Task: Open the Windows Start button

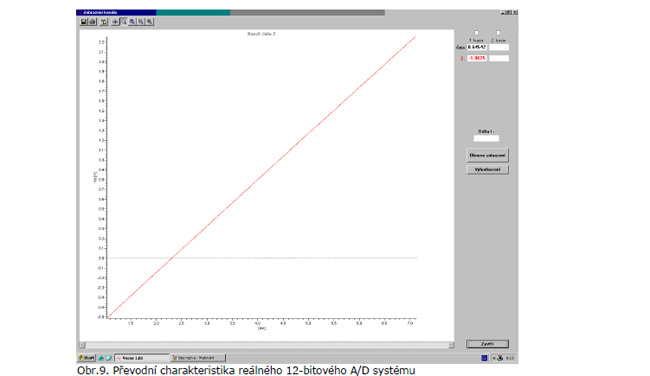Action: (x=87, y=358)
